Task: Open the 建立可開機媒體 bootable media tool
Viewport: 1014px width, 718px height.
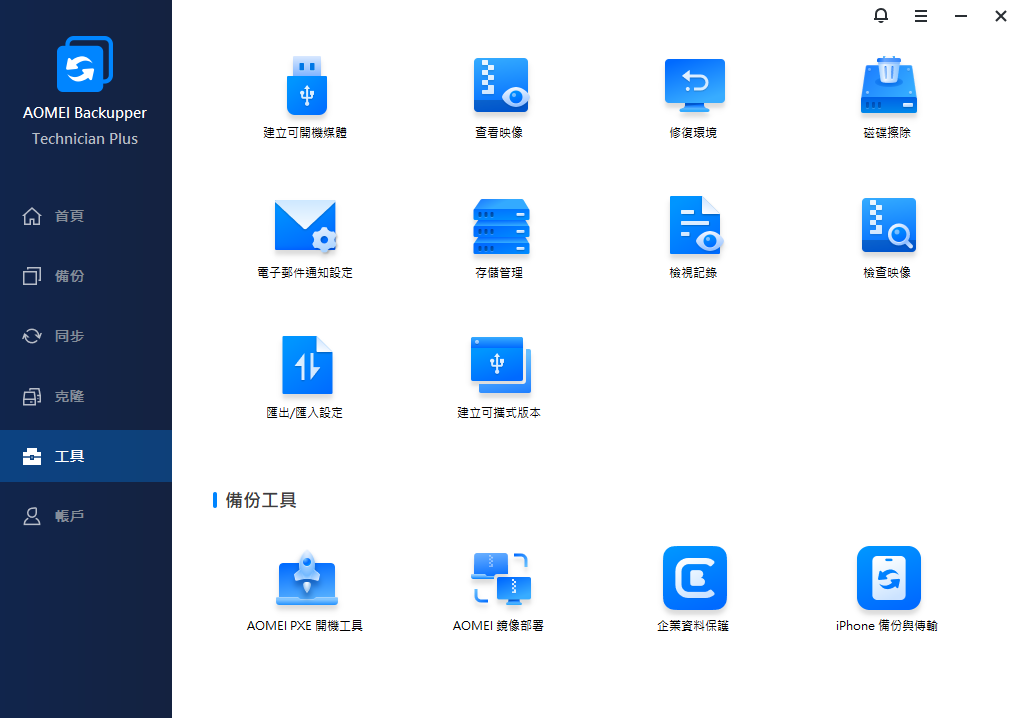Action: pos(306,97)
